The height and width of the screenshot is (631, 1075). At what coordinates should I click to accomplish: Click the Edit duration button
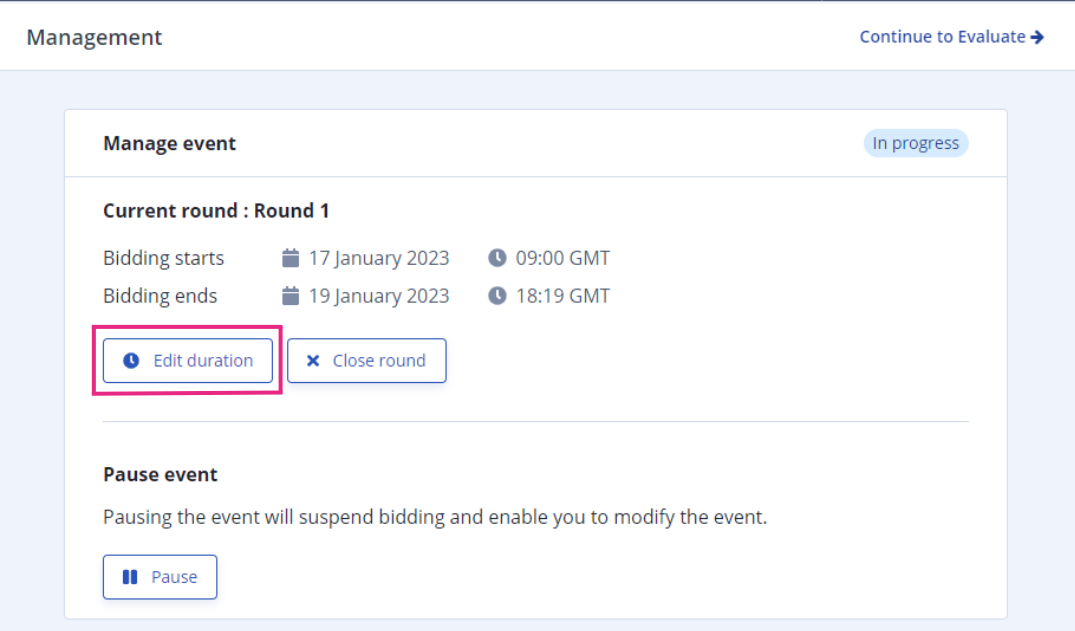click(188, 361)
